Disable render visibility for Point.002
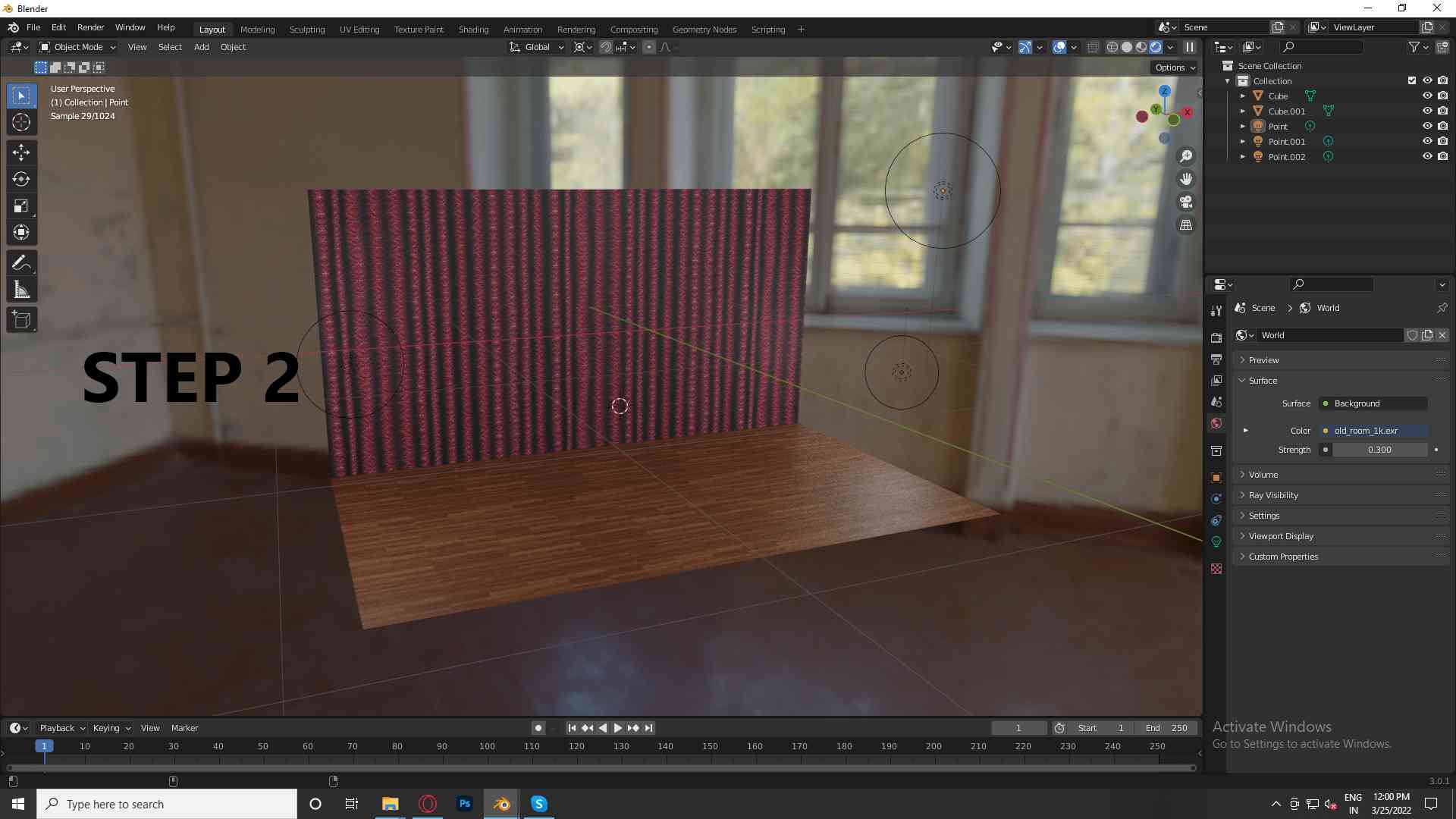The image size is (1456, 819). [1444, 156]
